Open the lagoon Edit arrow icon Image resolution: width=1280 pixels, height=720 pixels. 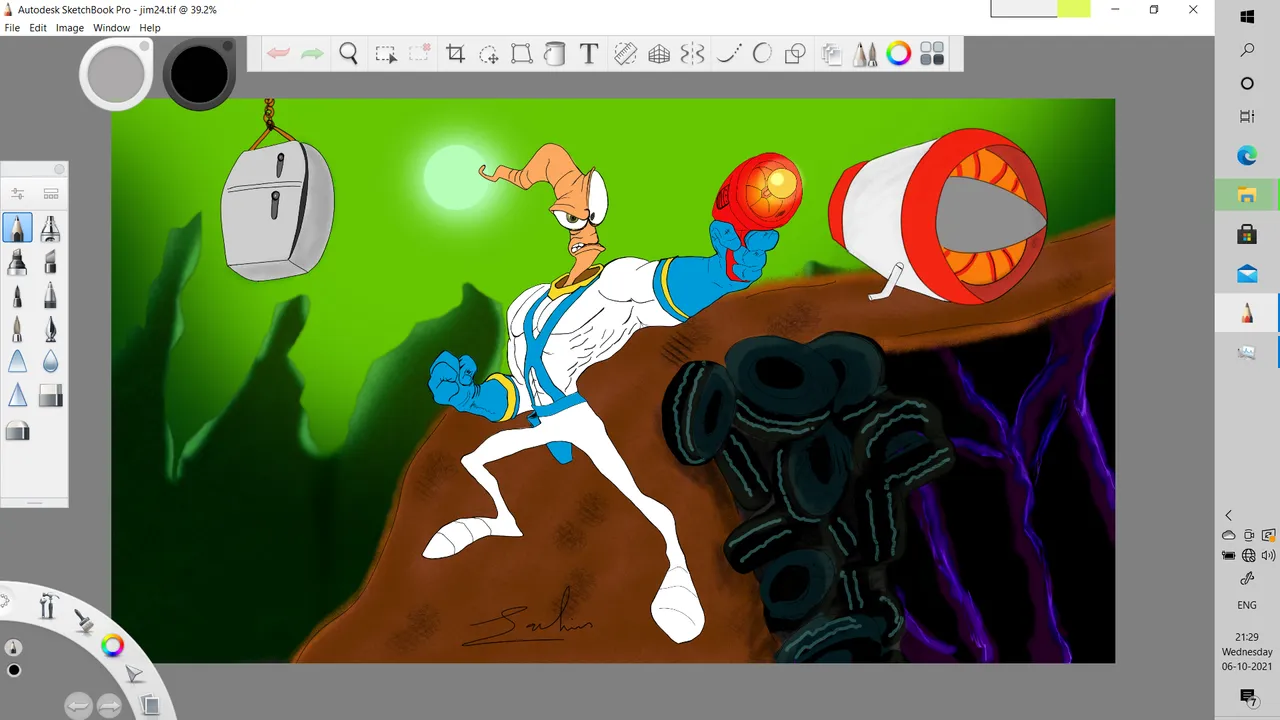coord(134,676)
